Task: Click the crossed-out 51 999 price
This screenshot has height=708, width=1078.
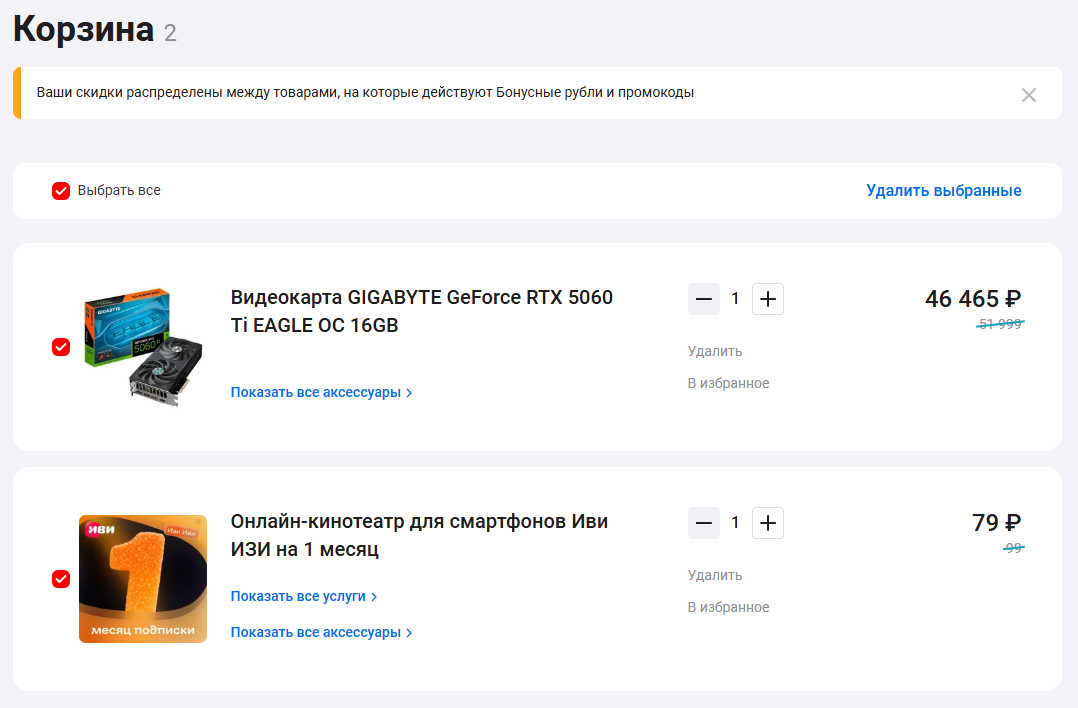Action: point(1000,324)
